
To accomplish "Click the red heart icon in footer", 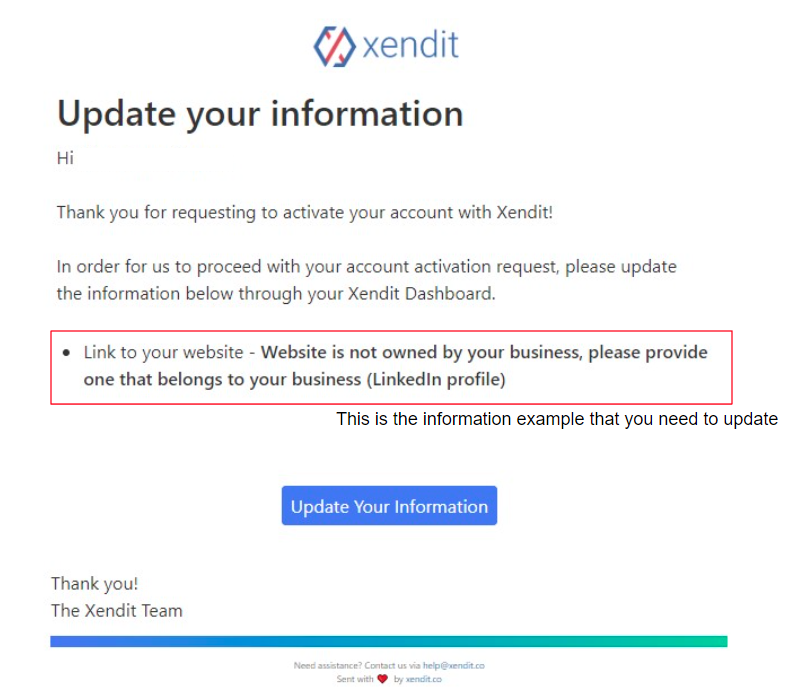I will point(382,679).
